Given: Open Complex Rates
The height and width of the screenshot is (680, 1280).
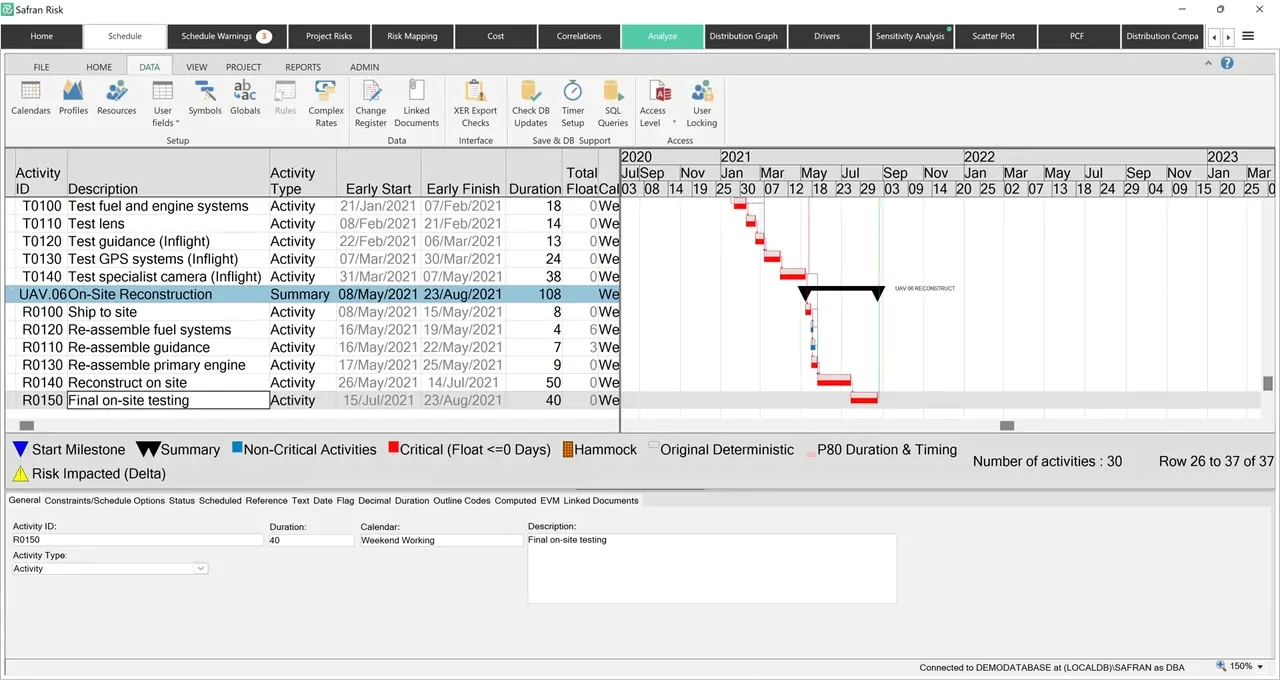Looking at the screenshot, I should pos(326,104).
